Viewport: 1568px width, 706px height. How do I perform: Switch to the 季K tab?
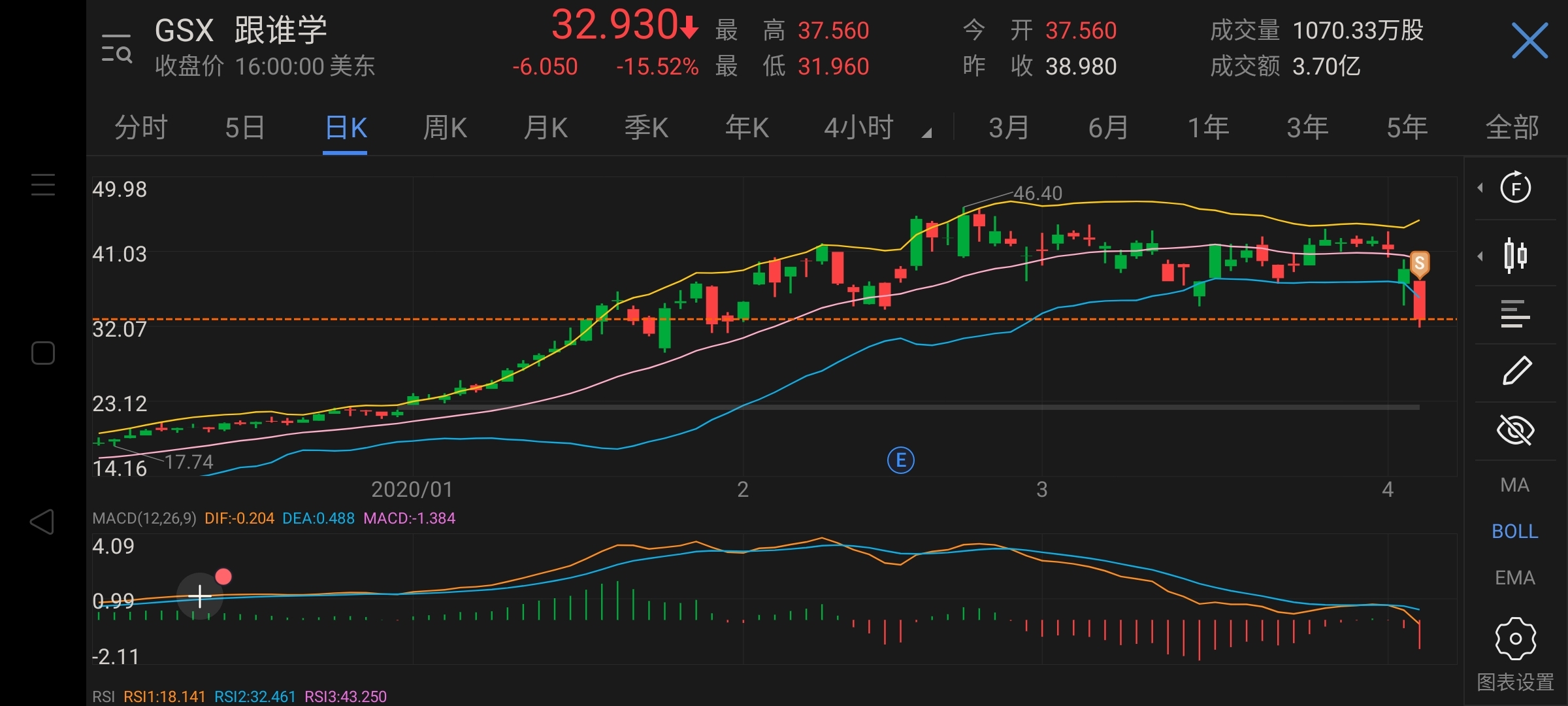coord(646,127)
